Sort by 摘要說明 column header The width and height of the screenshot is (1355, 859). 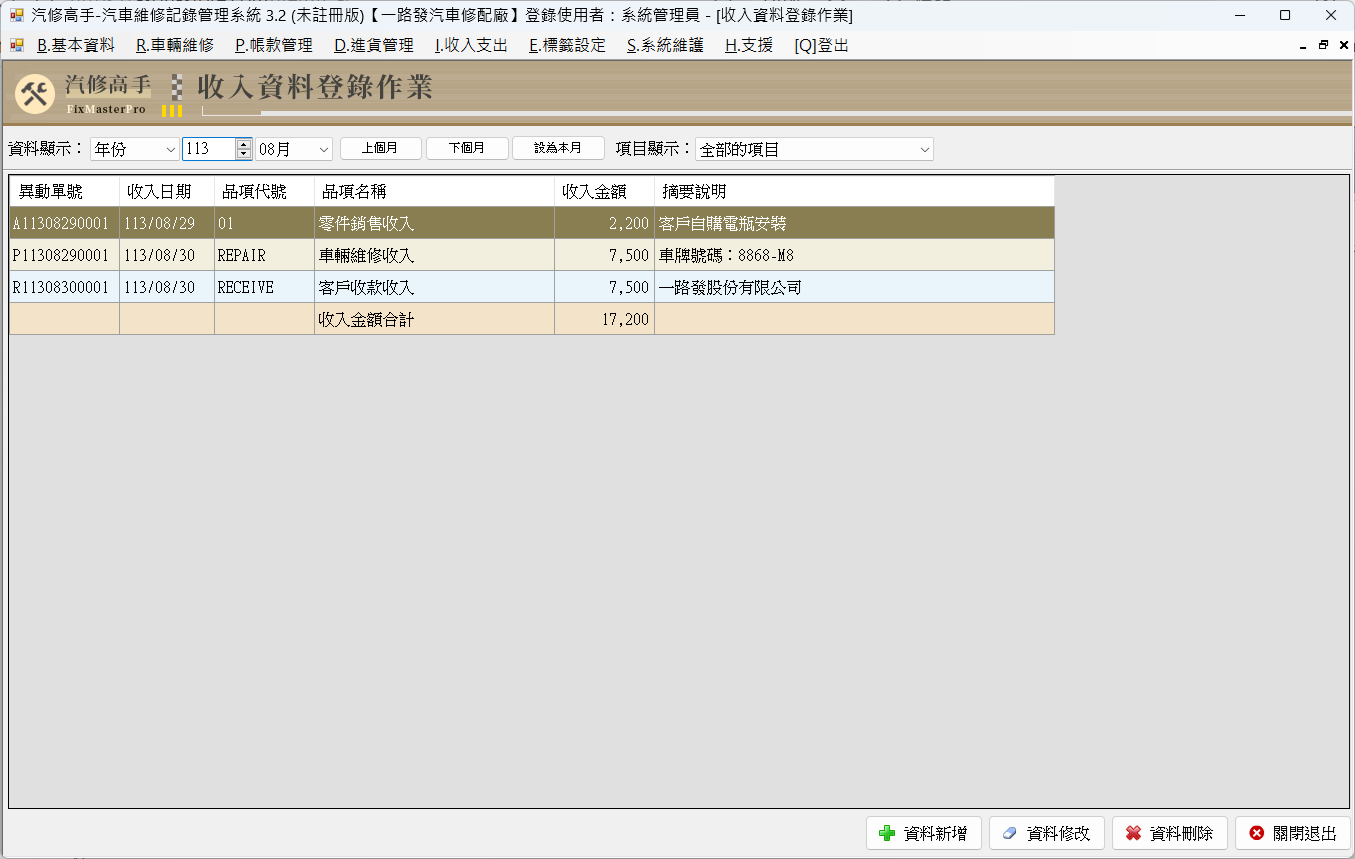[x=854, y=192]
